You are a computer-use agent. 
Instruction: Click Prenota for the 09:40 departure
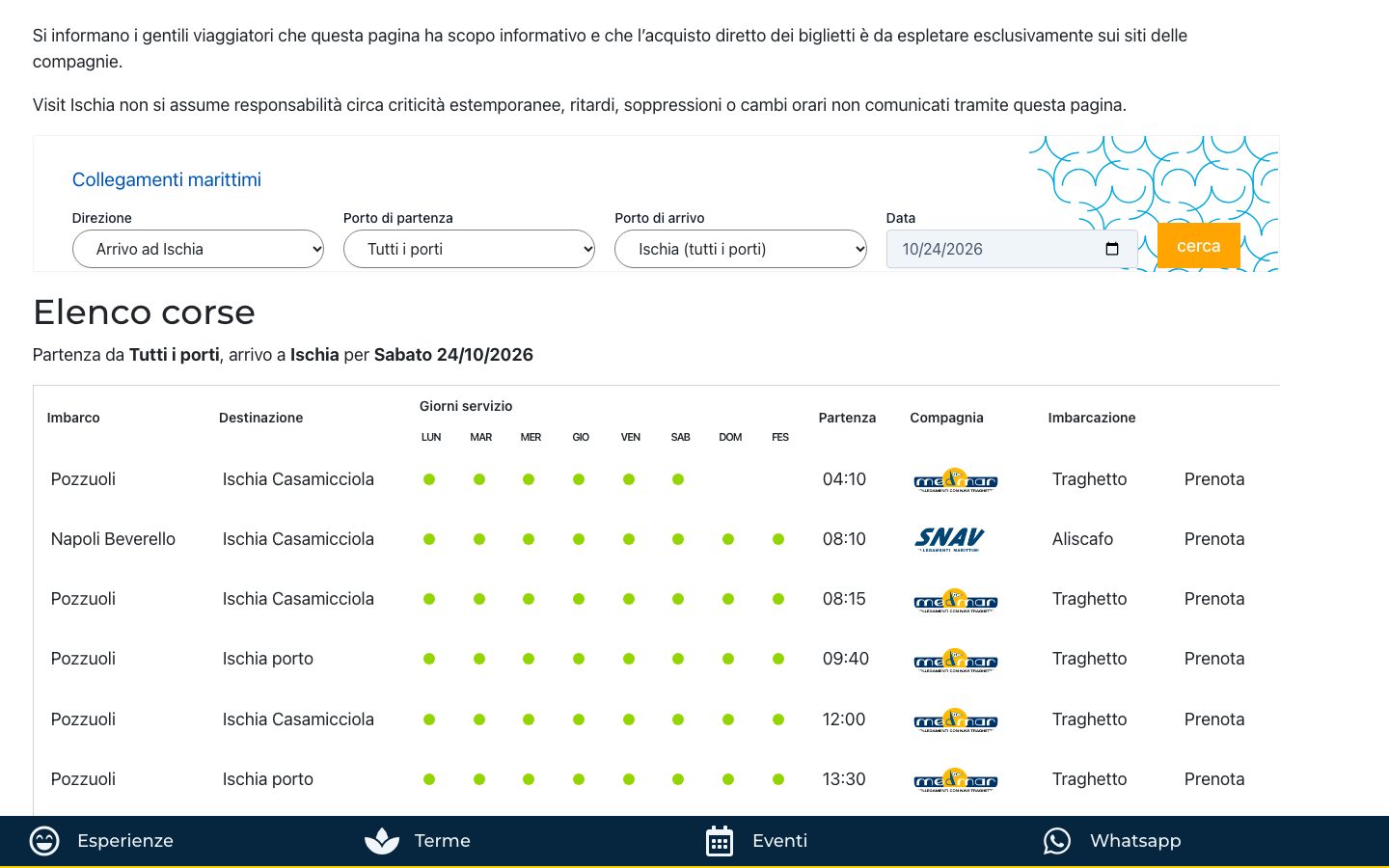coord(1214,659)
